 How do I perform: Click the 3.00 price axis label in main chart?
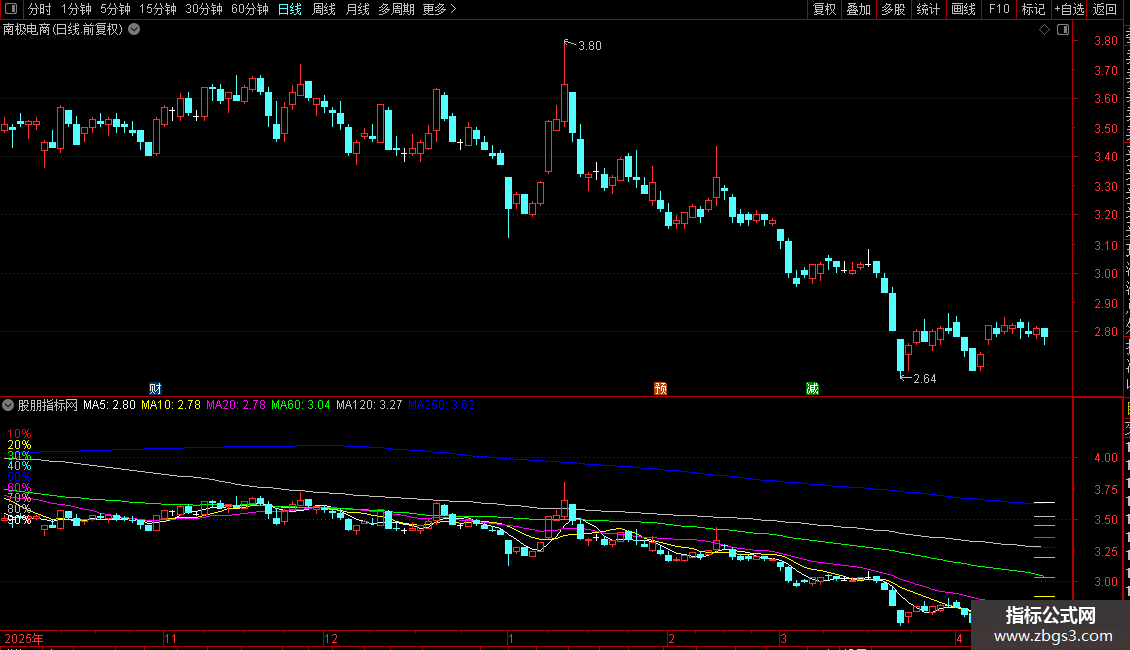click(x=1105, y=274)
